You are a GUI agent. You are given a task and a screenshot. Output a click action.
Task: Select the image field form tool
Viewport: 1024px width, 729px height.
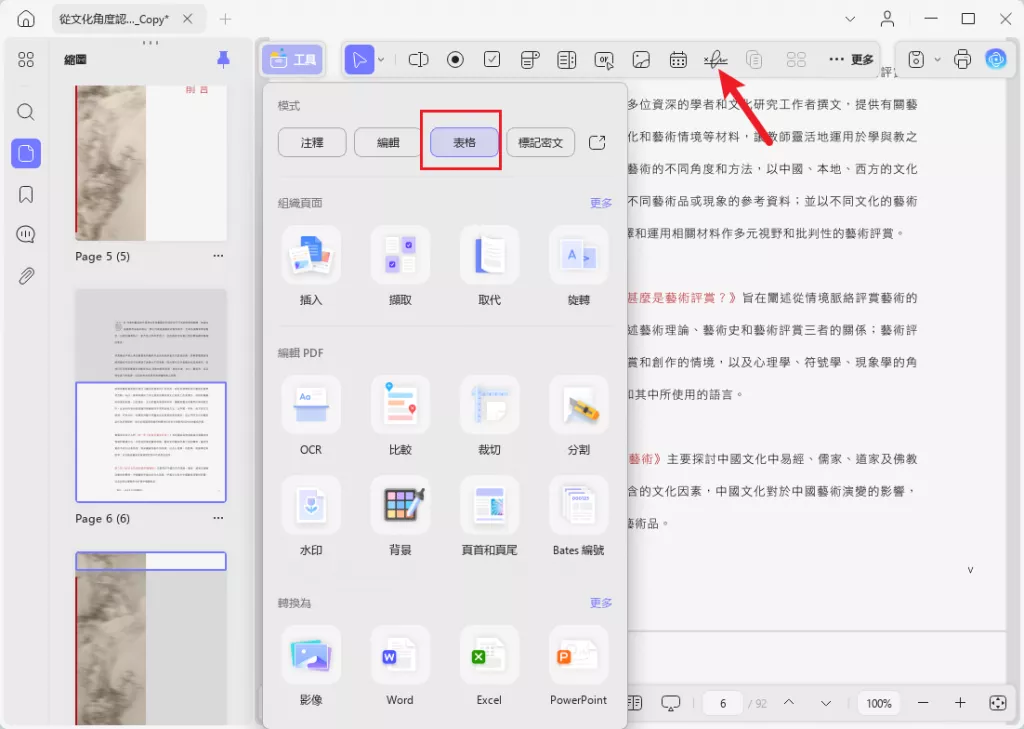point(641,60)
